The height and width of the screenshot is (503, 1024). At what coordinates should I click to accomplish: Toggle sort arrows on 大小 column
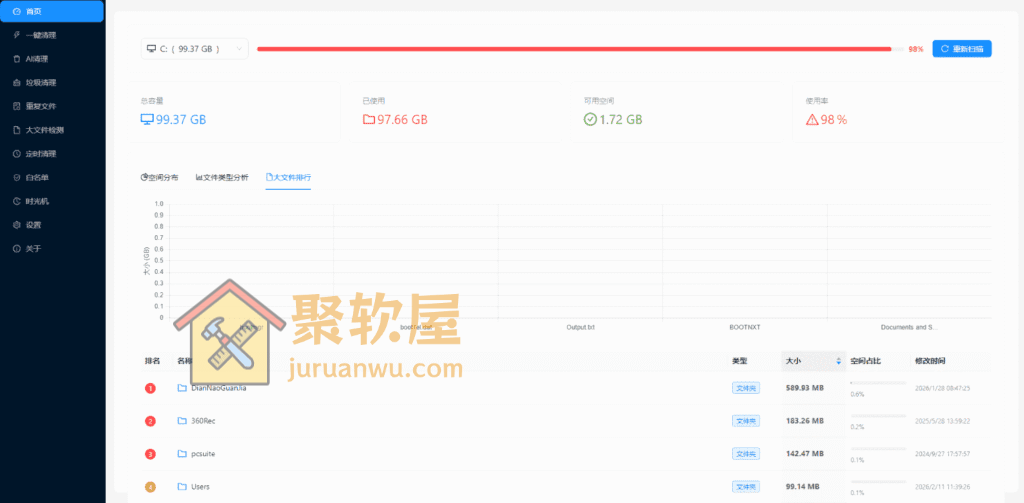[x=839, y=361]
